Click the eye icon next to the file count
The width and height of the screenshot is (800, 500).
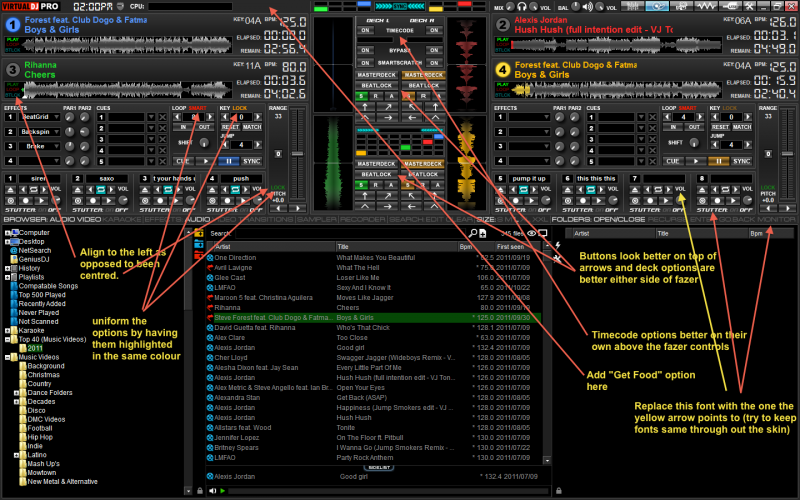(532, 233)
